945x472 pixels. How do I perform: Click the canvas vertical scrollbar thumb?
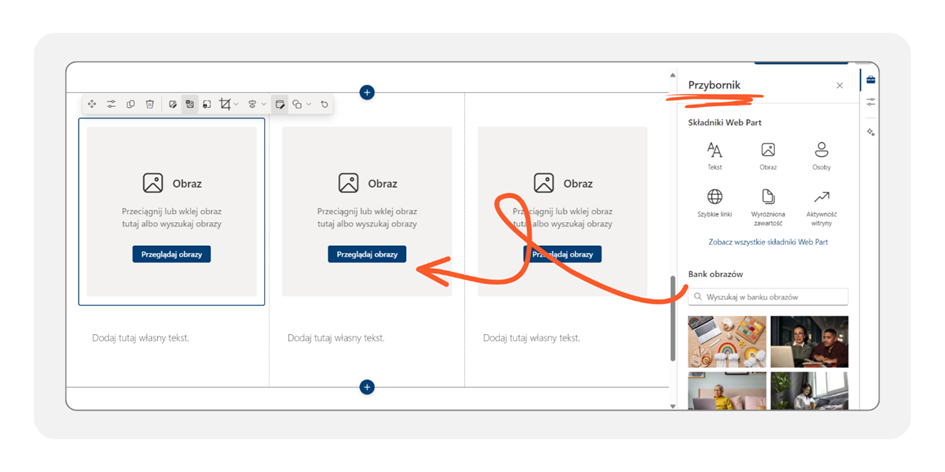(x=673, y=318)
